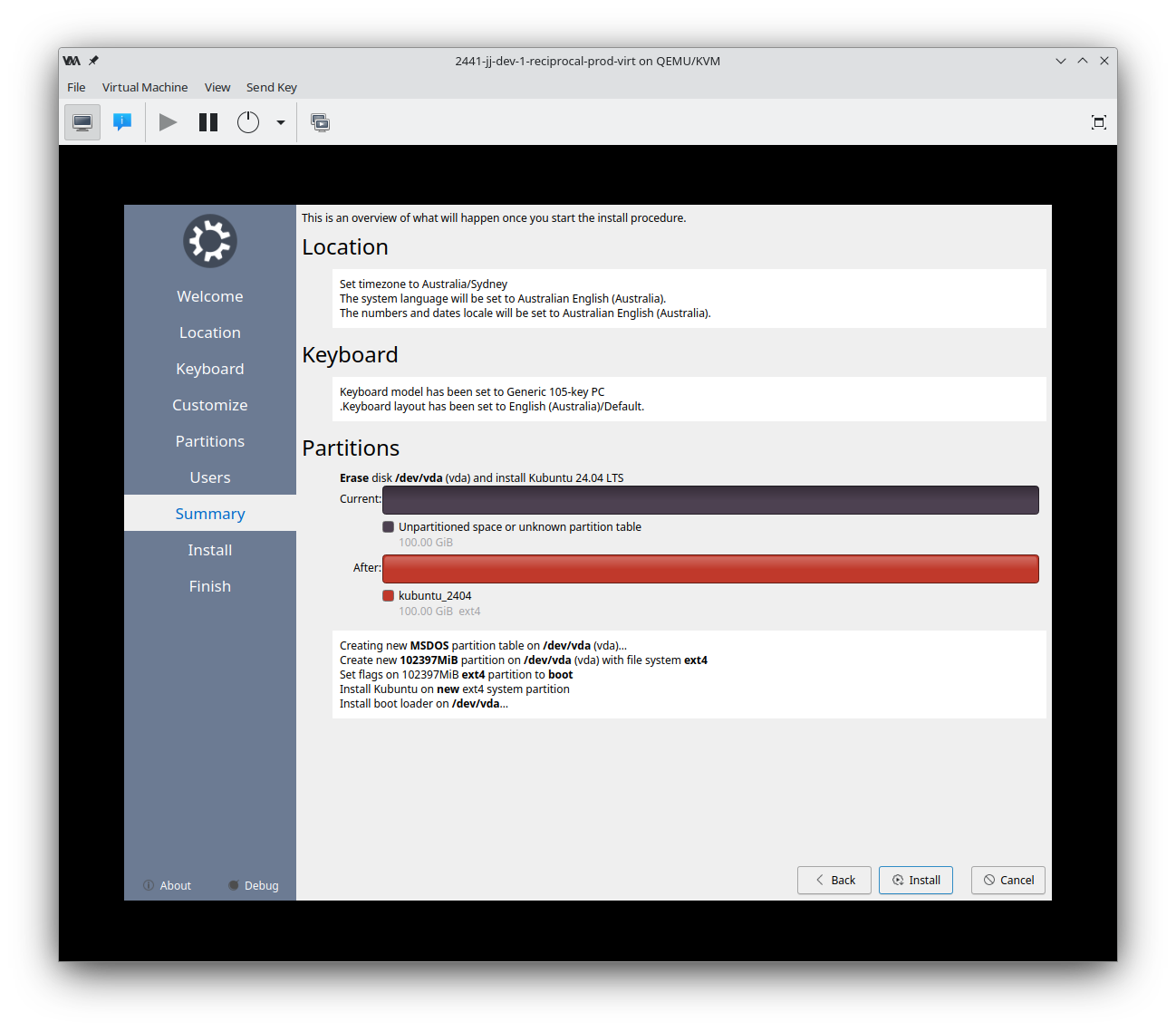The image size is (1176, 1031).
Task: Cancel the installation
Action: [1008, 880]
